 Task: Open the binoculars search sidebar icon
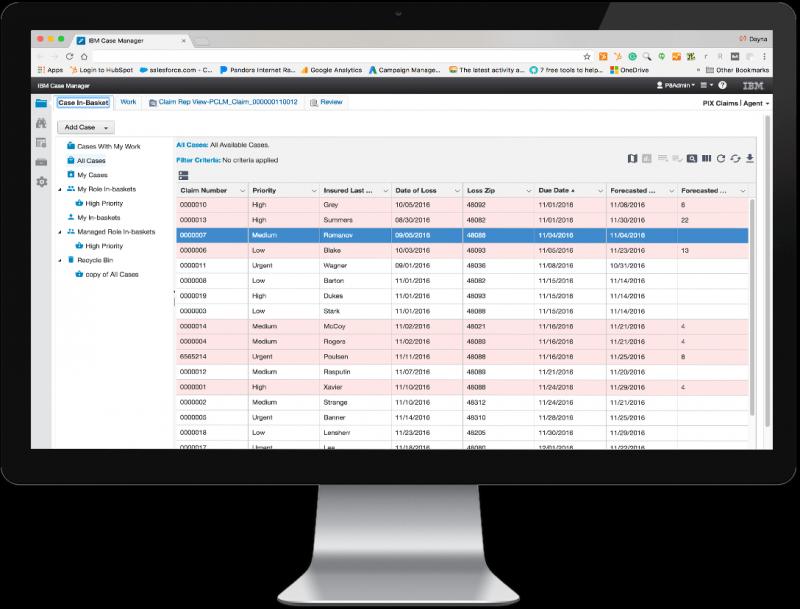pos(41,123)
